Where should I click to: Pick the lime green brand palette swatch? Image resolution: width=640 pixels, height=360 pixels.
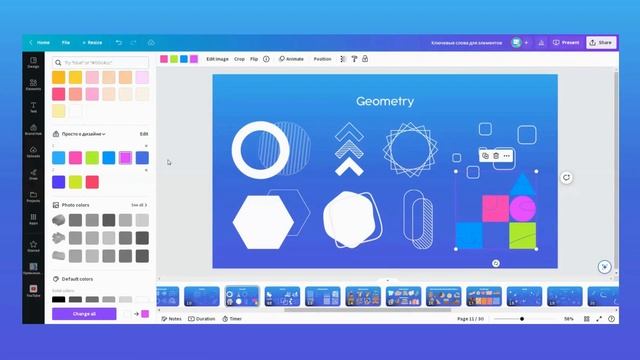pos(92,158)
